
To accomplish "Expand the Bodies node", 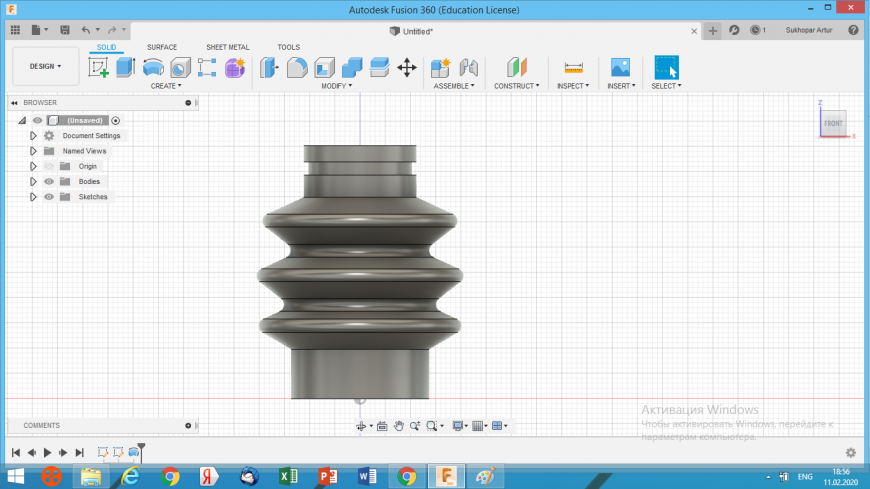I will tap(33, 182).
